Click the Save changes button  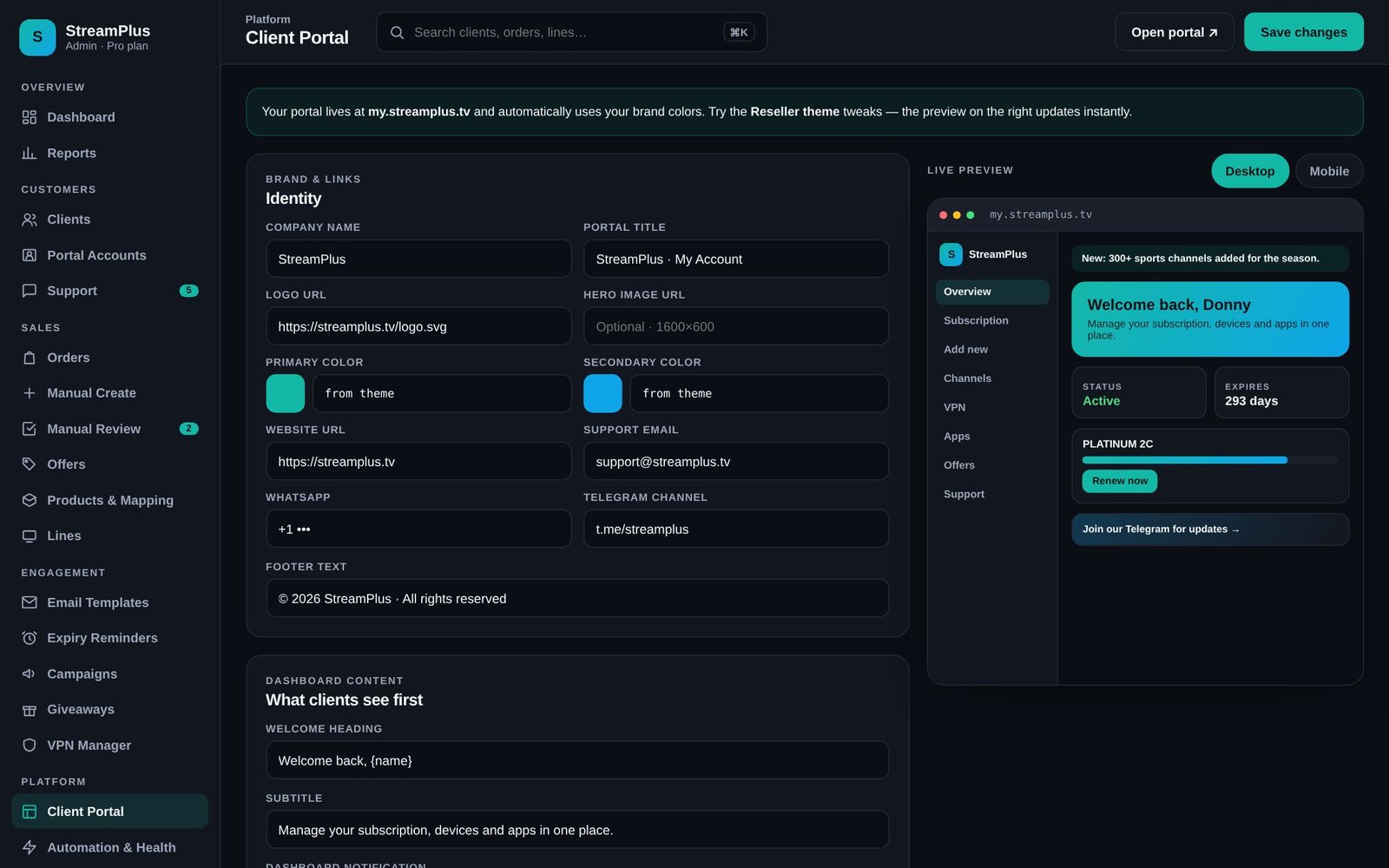[1304, 32]
